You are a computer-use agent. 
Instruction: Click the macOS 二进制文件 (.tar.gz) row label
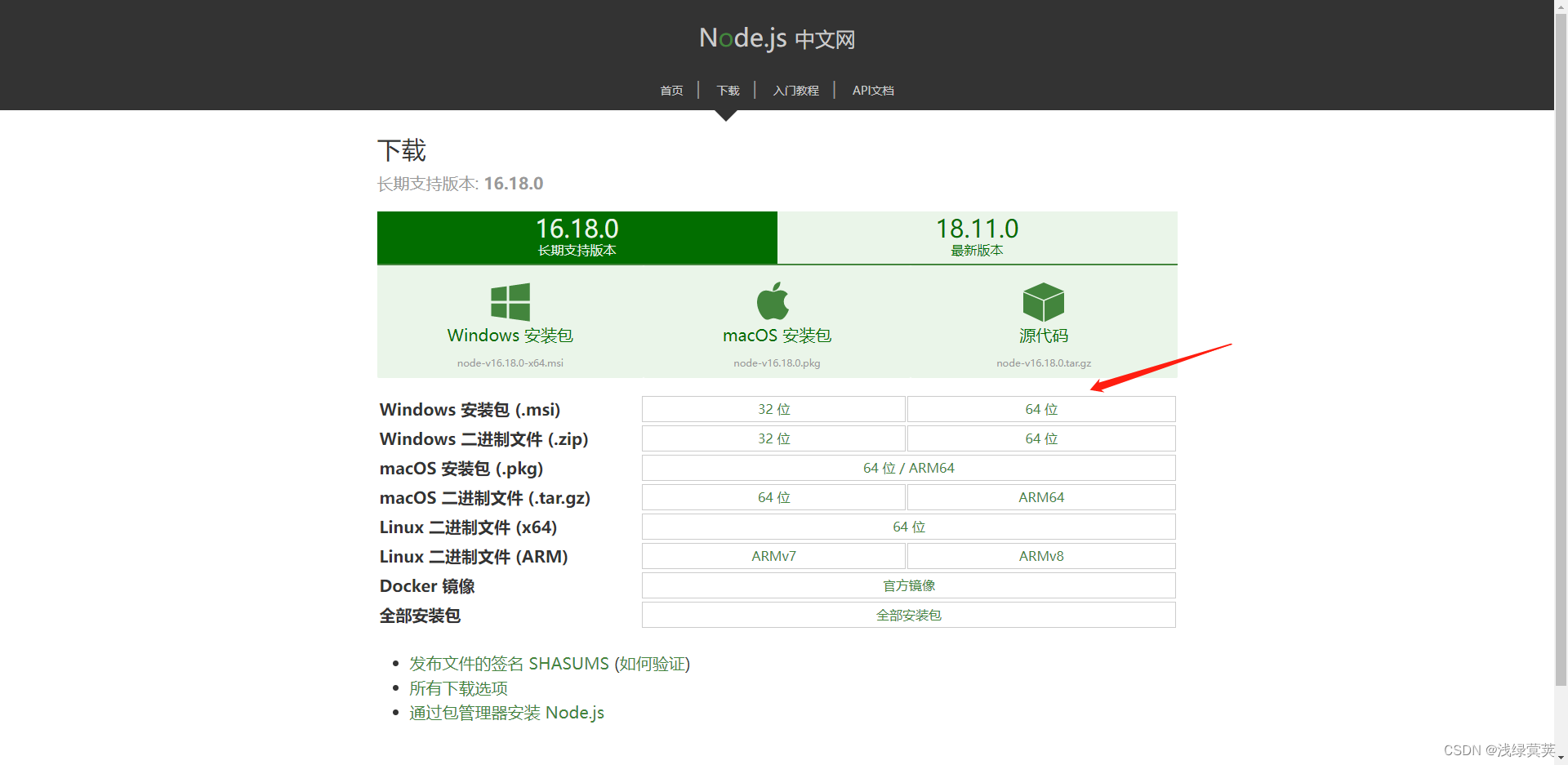pyautogui.click(x=485, y=498)
